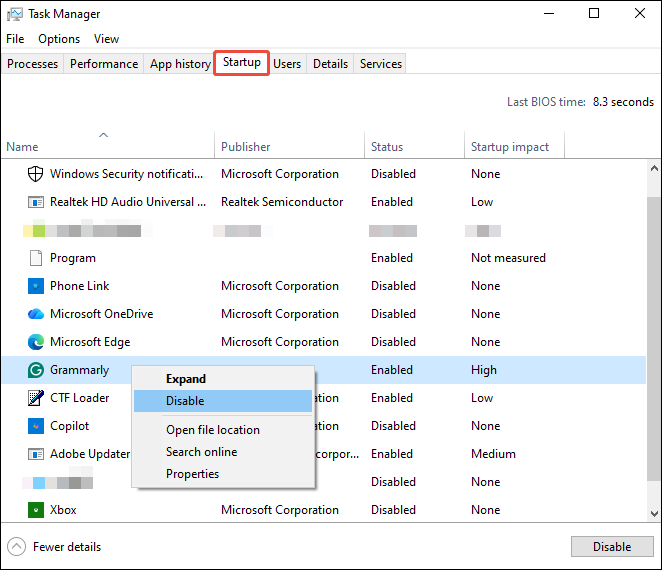Choose Properties in the context menu
This screenshot has height=570, width=662.
[223, 474]
